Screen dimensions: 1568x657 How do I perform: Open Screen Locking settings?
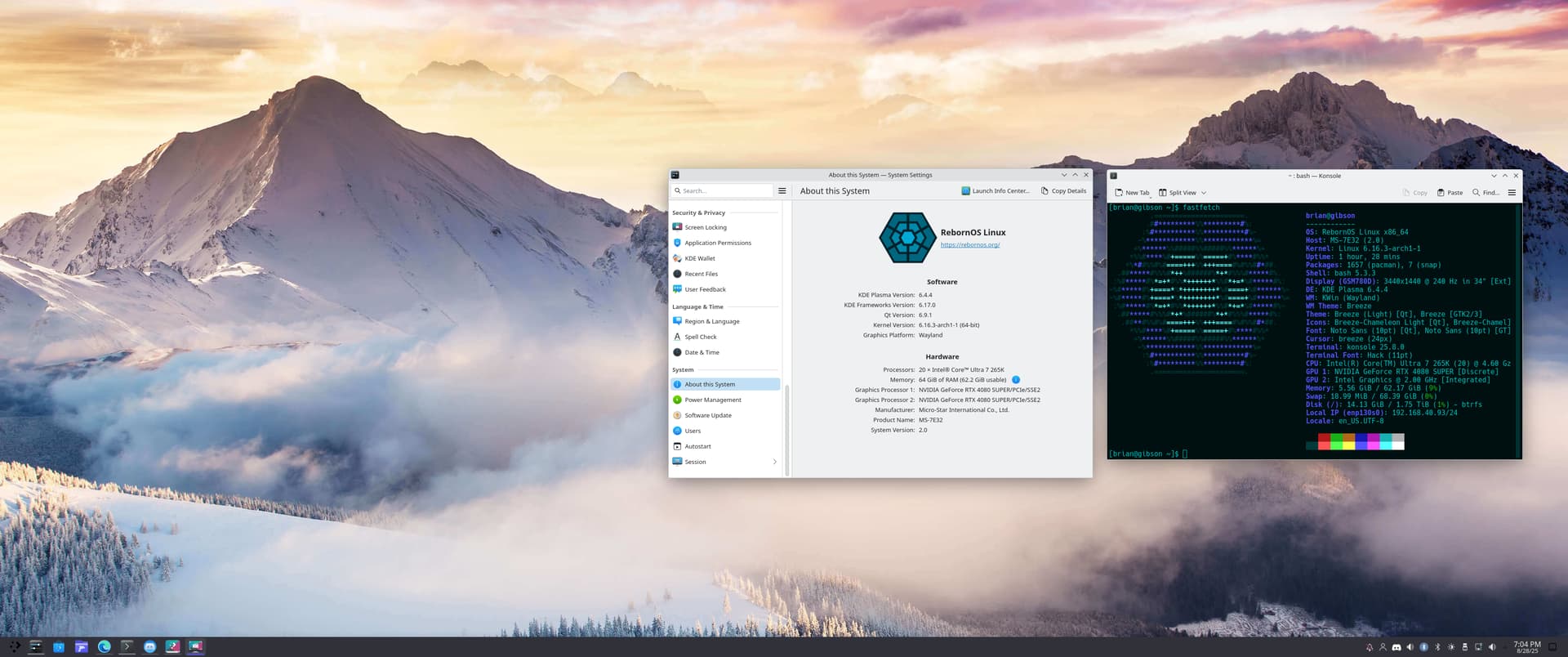point(725,227)
